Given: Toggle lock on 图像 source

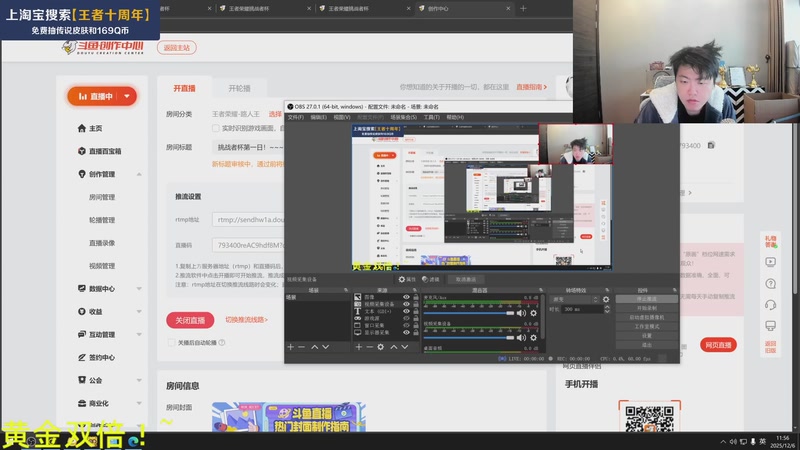Looking at the screenshot, I should [416, 297].
